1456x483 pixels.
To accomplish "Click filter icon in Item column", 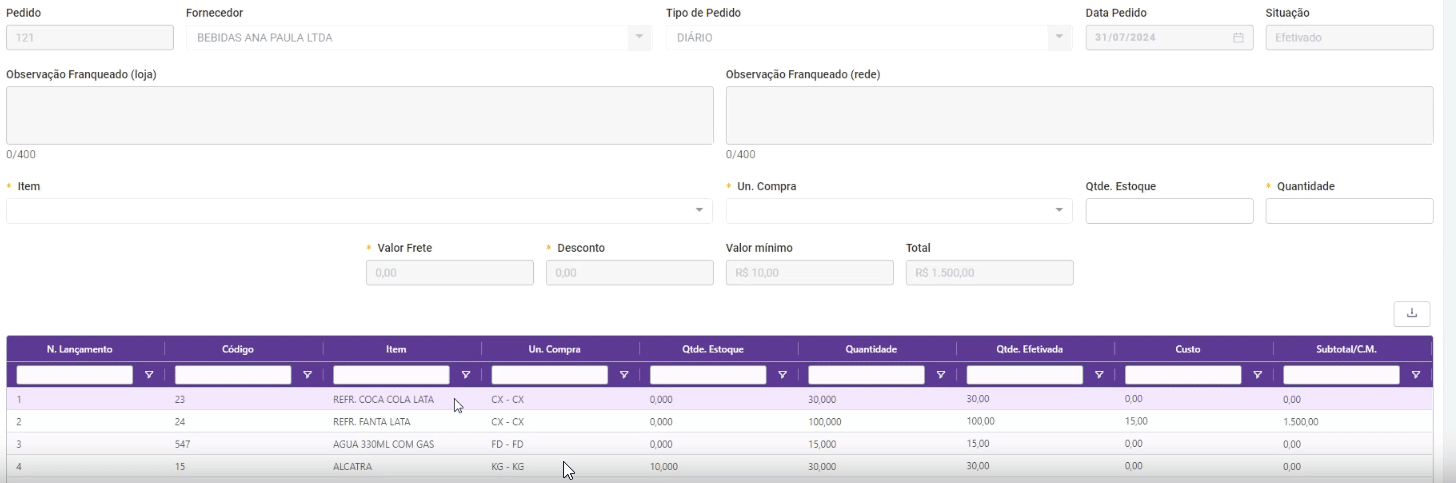I will (465, 375).
